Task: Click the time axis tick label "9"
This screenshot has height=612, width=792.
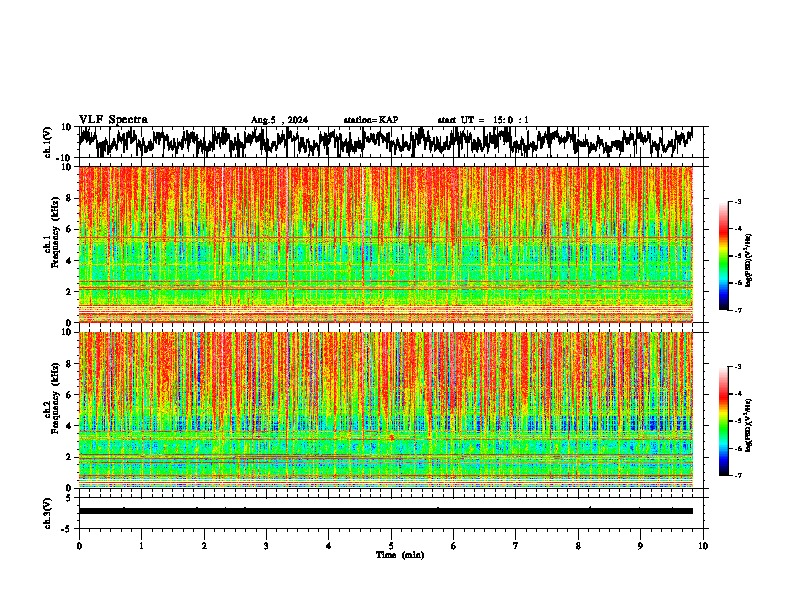Action: pos(640,546)
